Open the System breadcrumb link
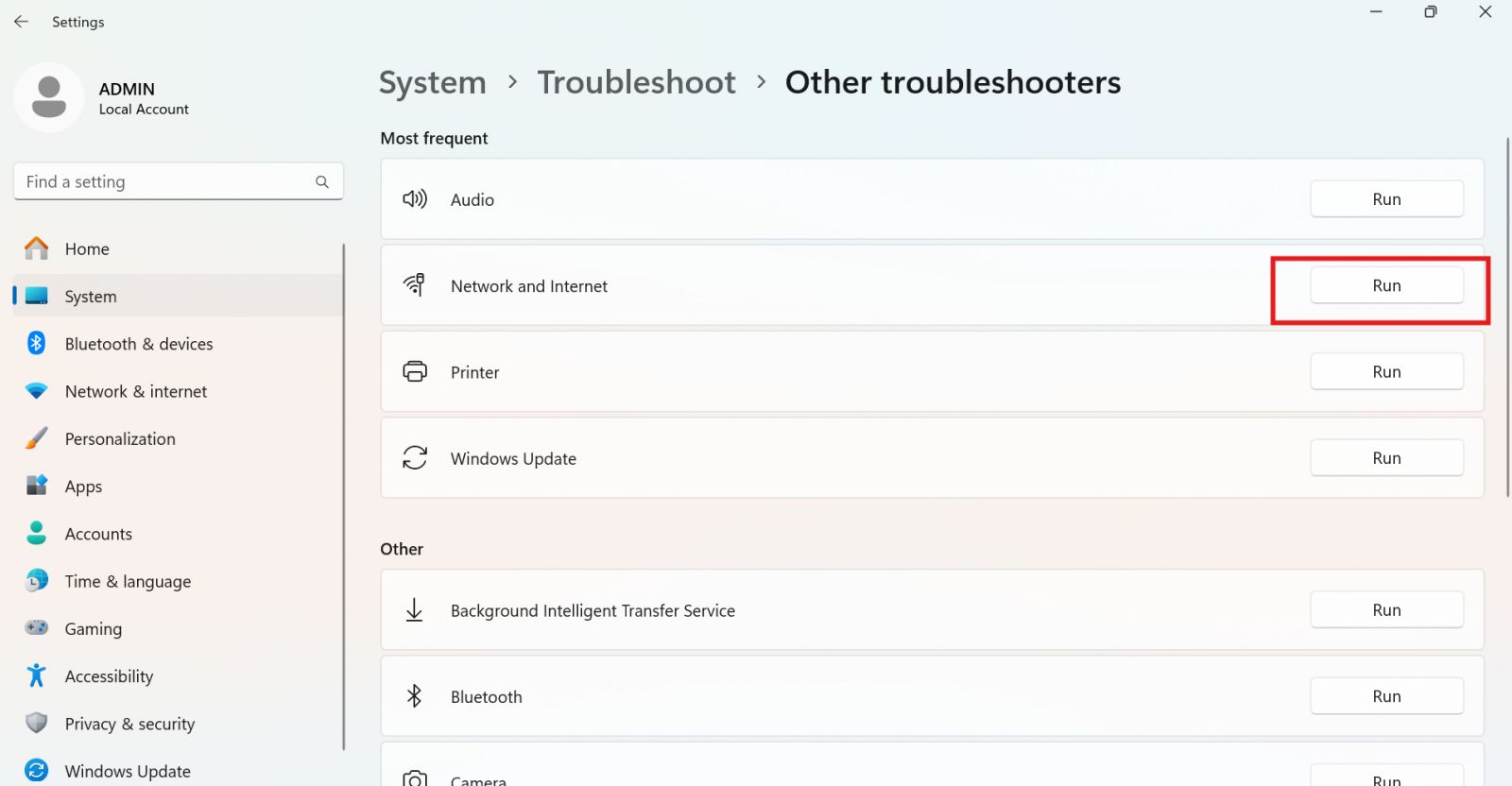This screenshot has height=786, width=1512. click(432, 82)
